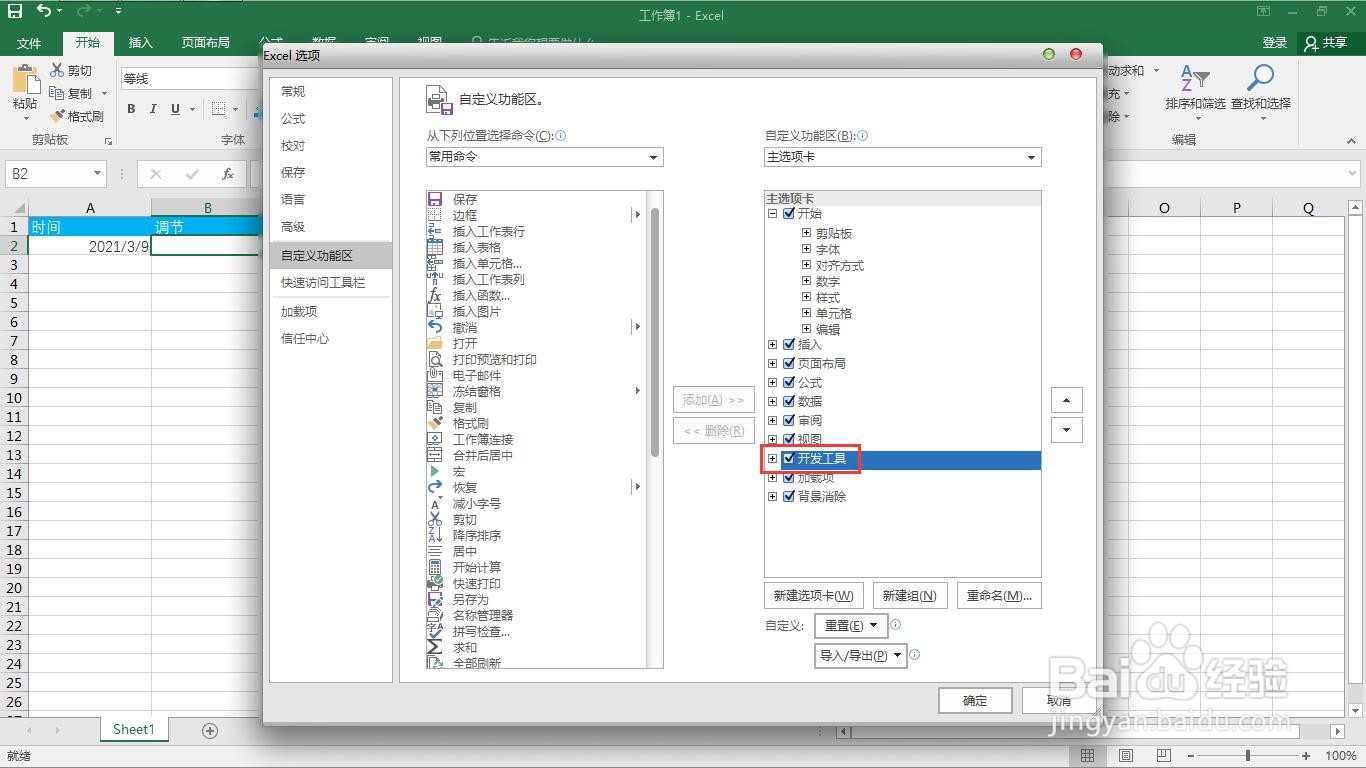Open Find and Select (查找和选择) in the ribbon
This screenshot has height=768, width=1366.
point(1261,90)
